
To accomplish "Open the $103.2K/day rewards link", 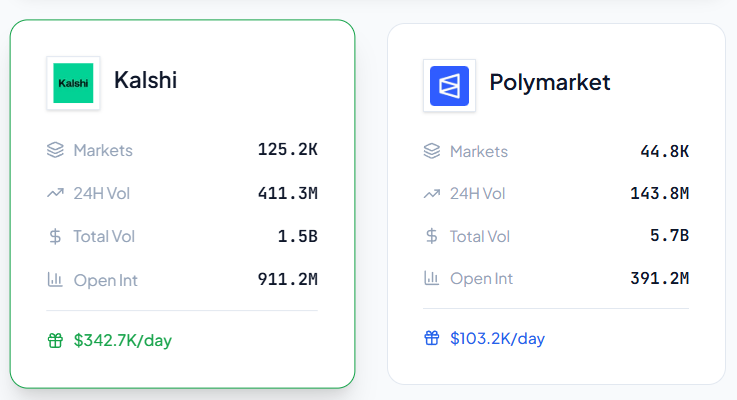I will click(x=497, y=338).
